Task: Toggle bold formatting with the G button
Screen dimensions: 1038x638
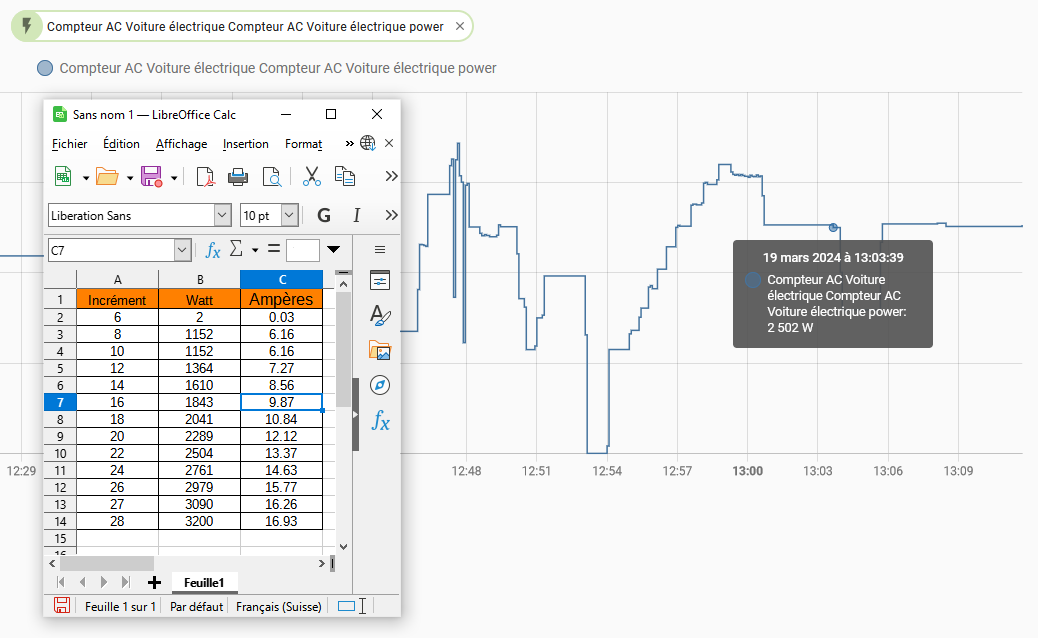Action: tap(324, 215)
